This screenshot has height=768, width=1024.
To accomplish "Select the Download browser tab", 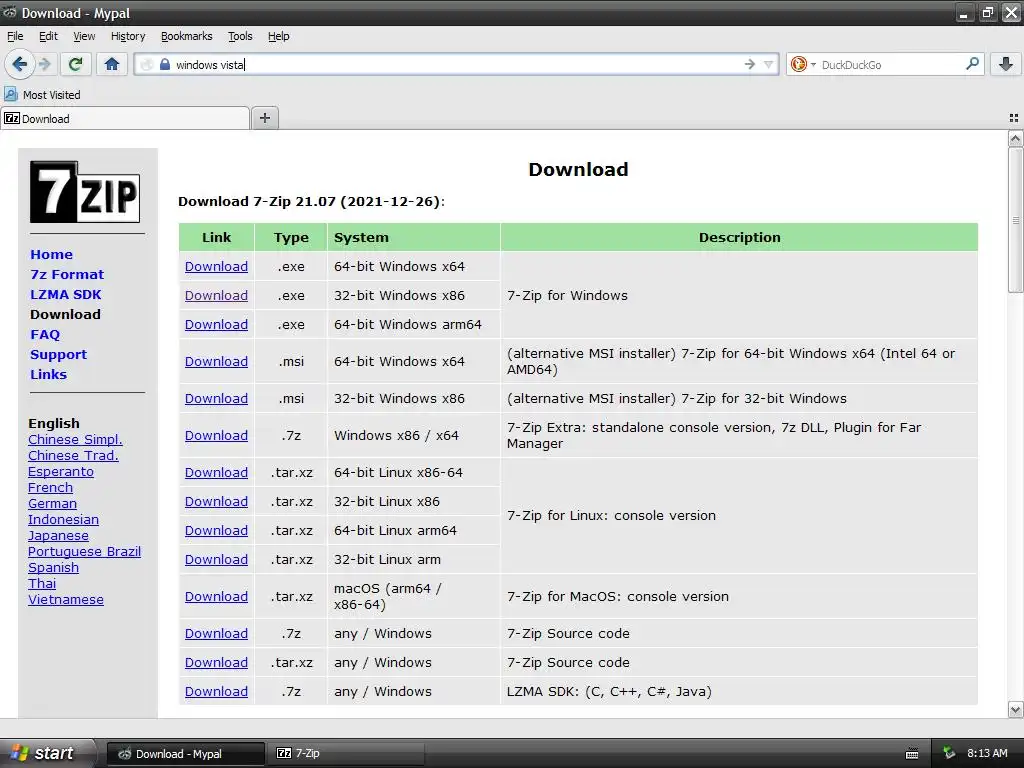I will click(125, 118).
